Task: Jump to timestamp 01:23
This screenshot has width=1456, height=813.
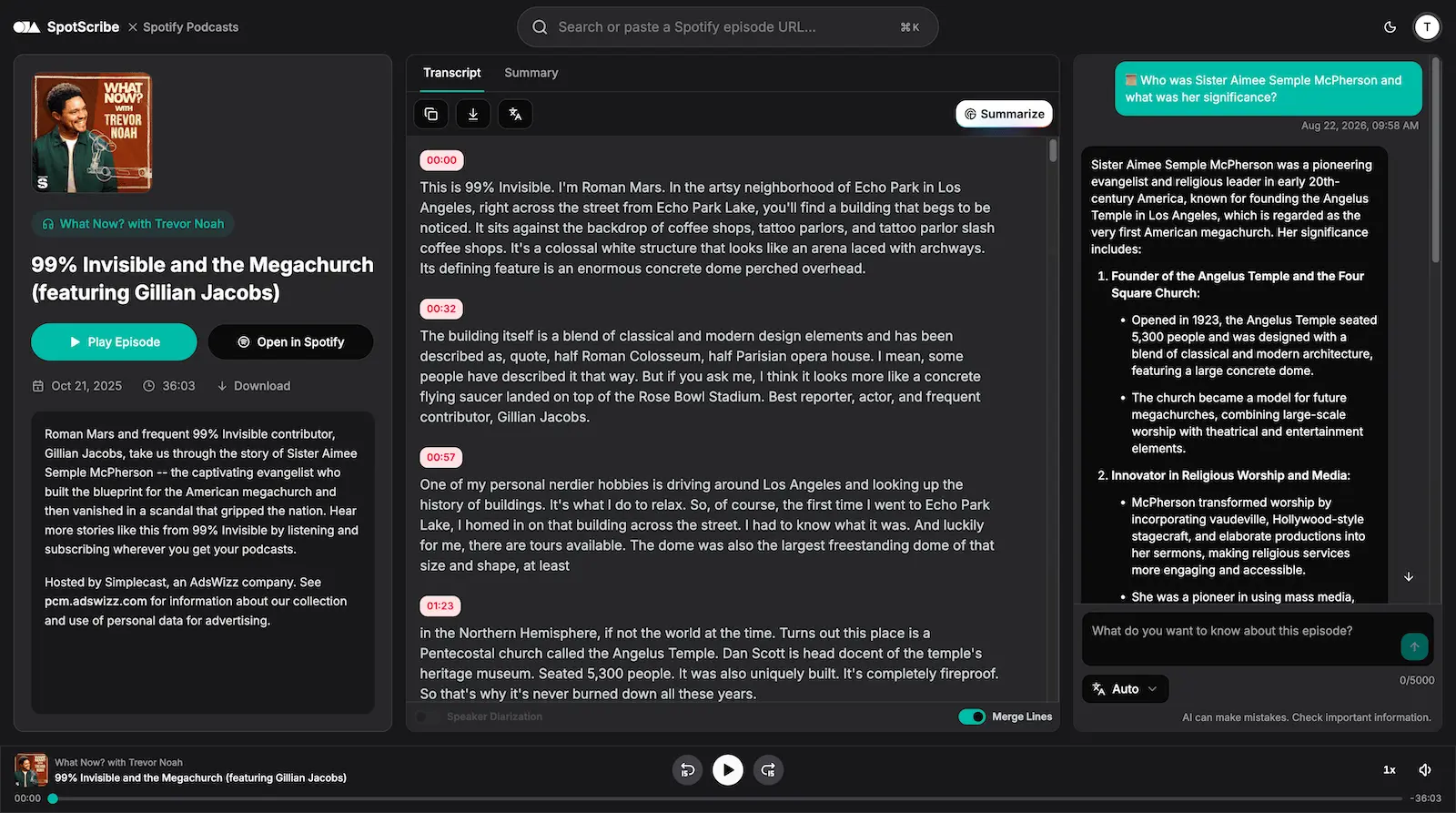Action: (x=440, y=605)
